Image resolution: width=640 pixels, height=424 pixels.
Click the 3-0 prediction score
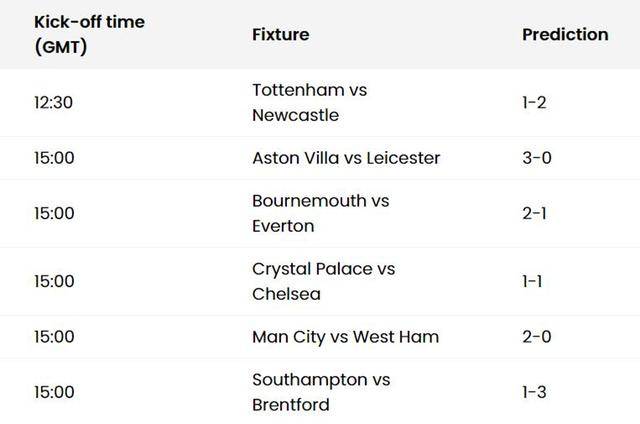(536, 158)
